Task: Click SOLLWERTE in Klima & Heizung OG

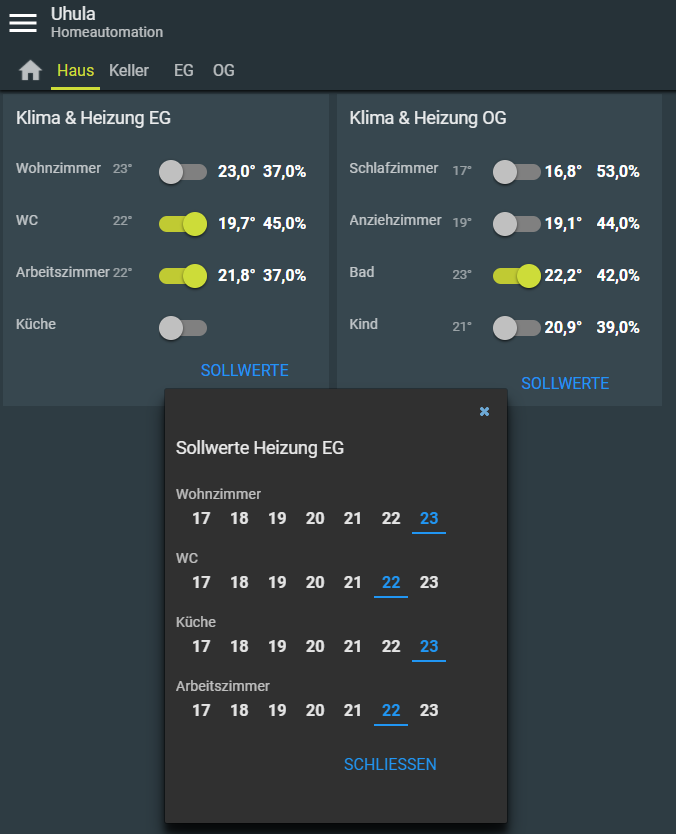Action: pyautogui.click(x=565, y=383)
